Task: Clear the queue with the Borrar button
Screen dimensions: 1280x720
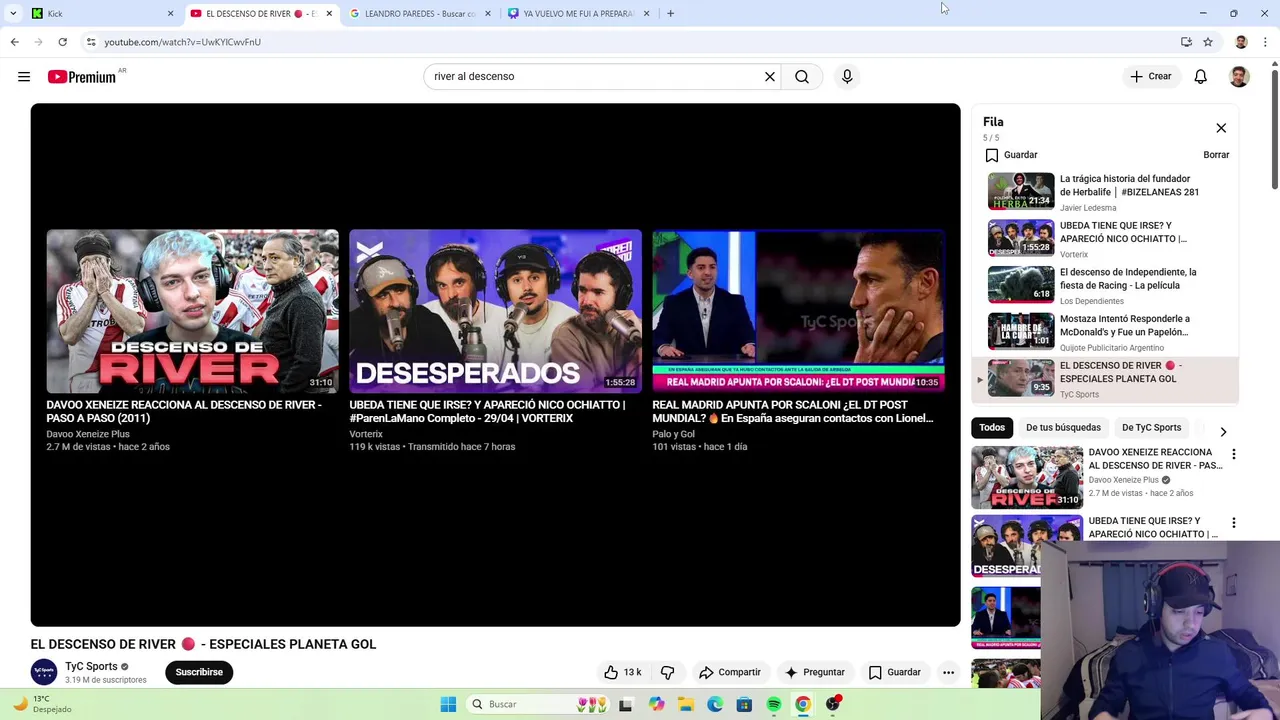Action: 1216,155
